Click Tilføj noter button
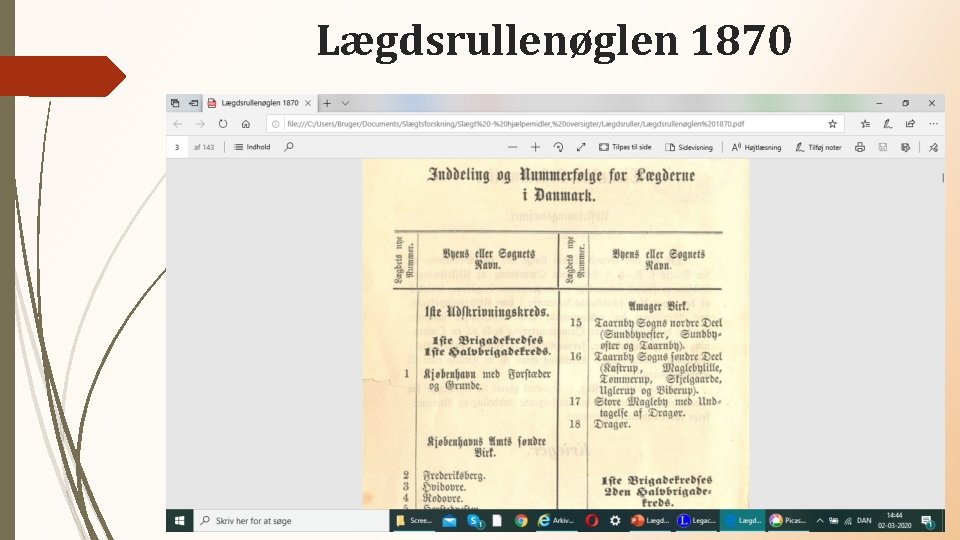960x540 pixels. 818,147
